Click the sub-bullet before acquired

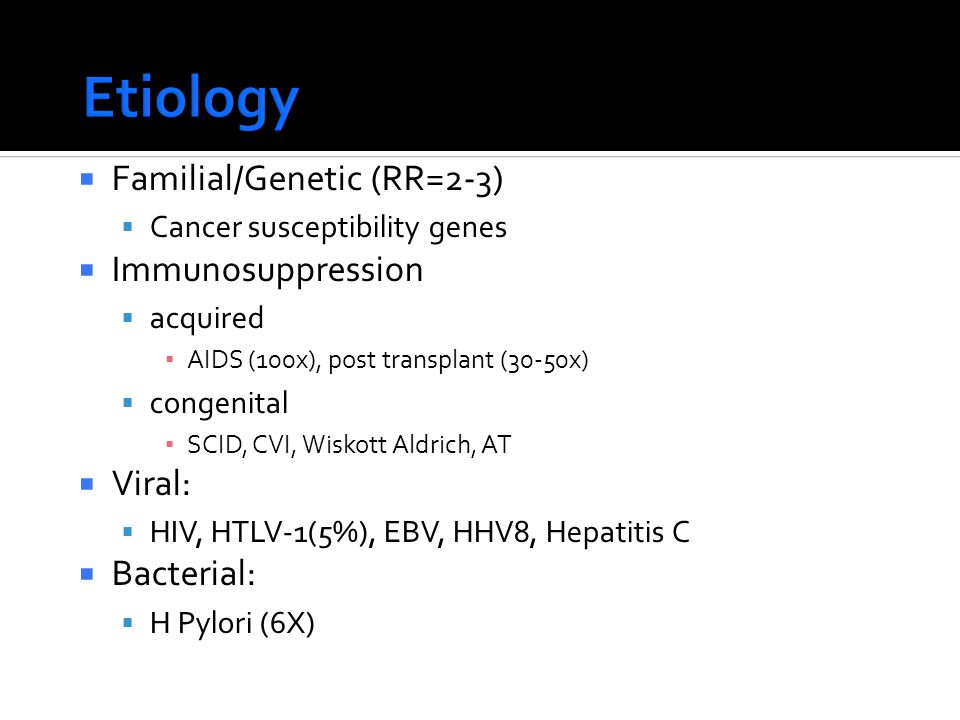click(127, 318)
